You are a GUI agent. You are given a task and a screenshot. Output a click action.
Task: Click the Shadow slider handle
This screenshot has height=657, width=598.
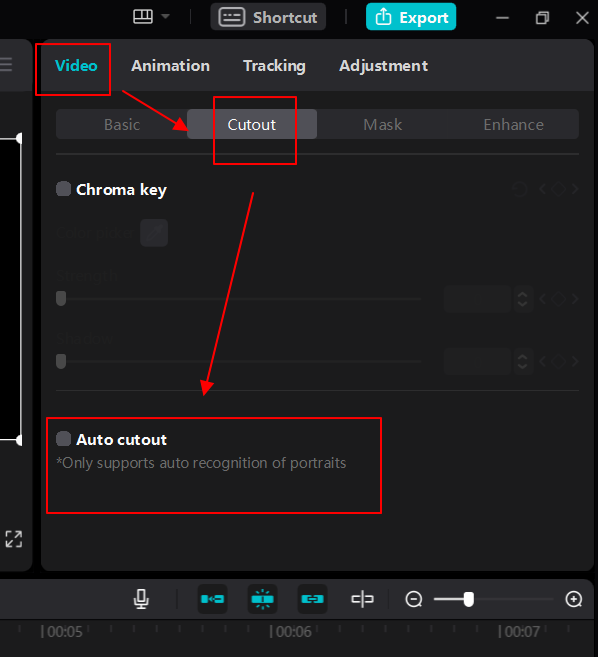click(61, 361)
